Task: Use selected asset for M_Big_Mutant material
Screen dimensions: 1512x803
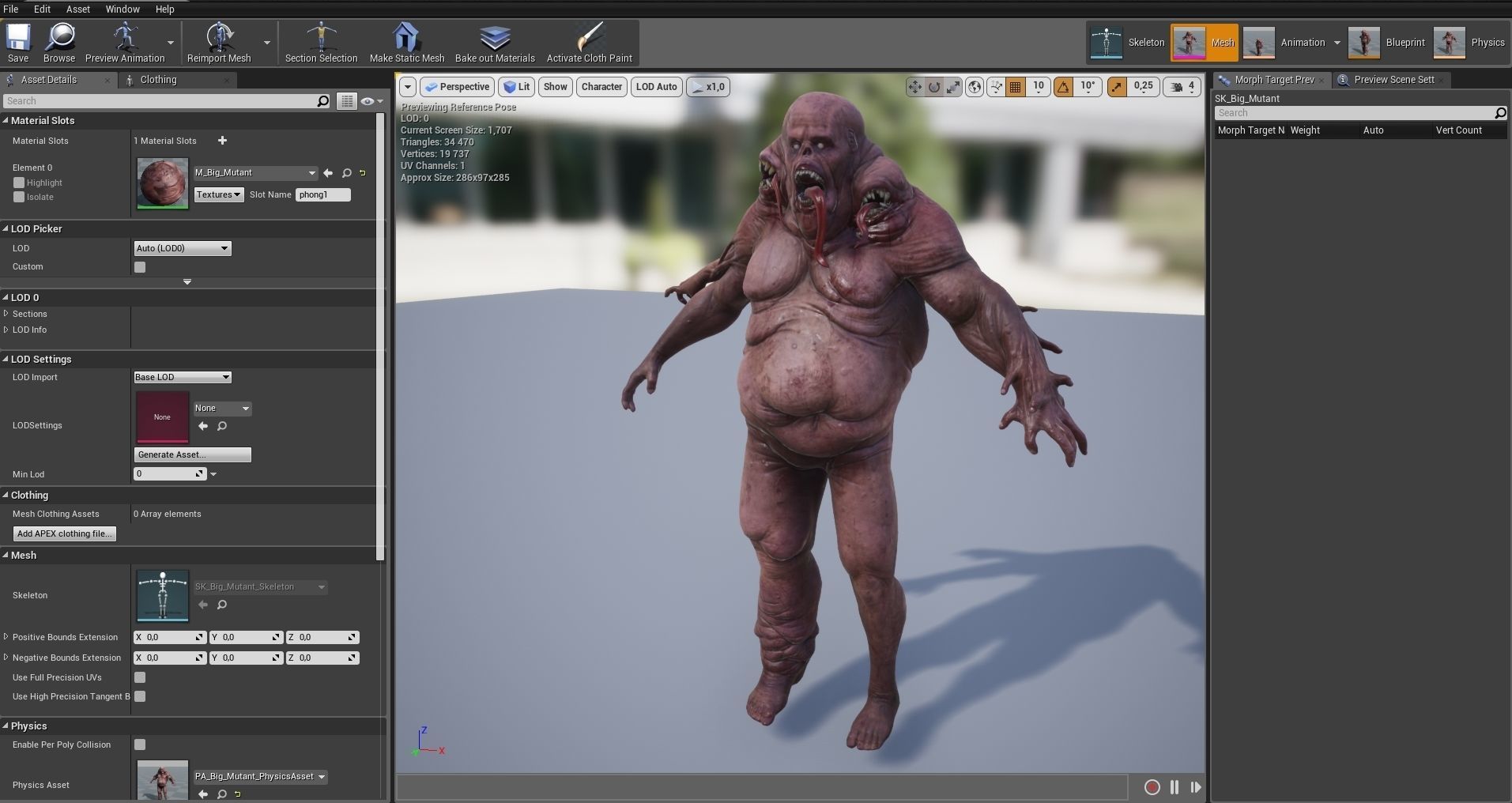Action: point(328,173)
